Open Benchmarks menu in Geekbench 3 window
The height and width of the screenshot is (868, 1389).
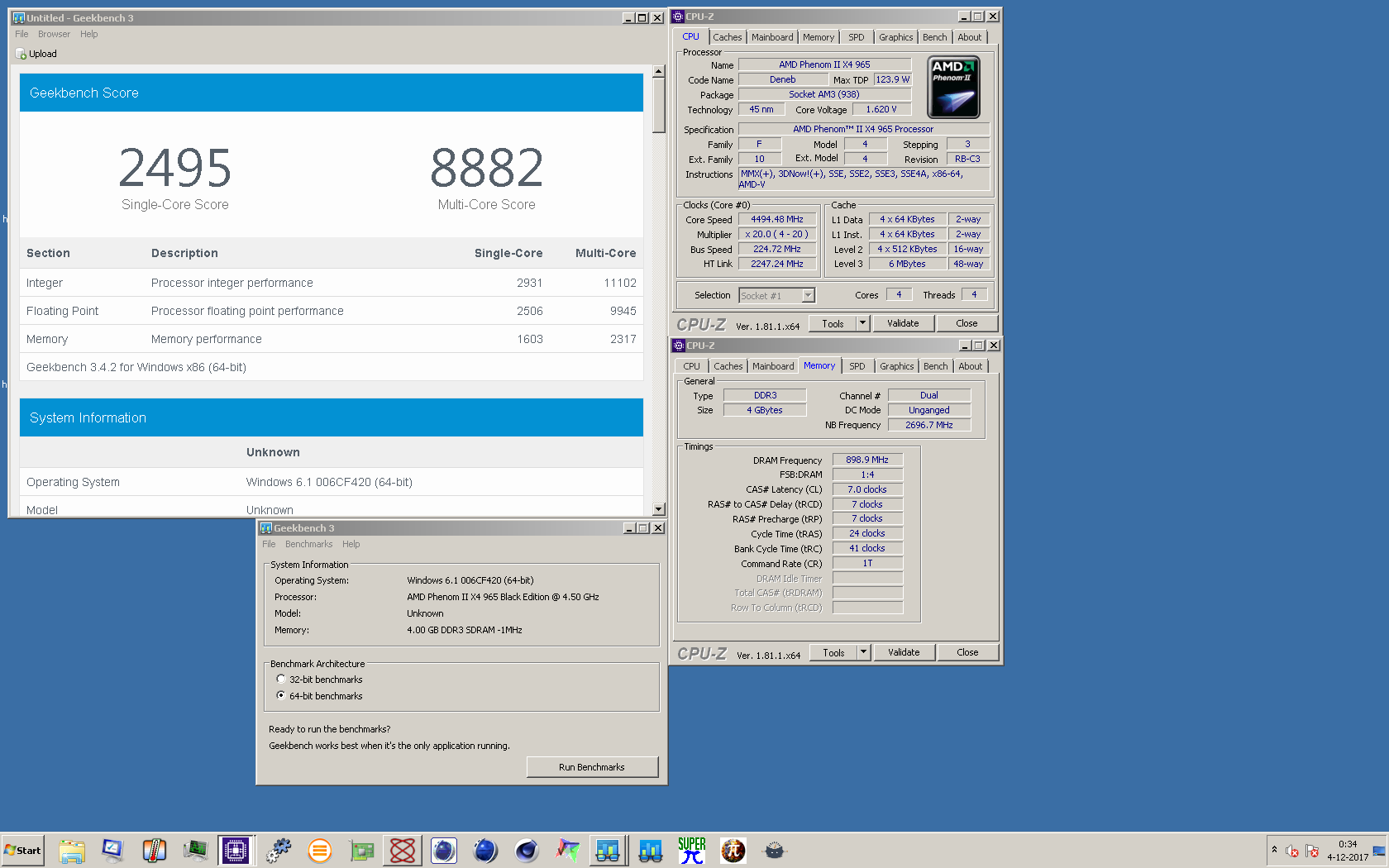[308, 544]
